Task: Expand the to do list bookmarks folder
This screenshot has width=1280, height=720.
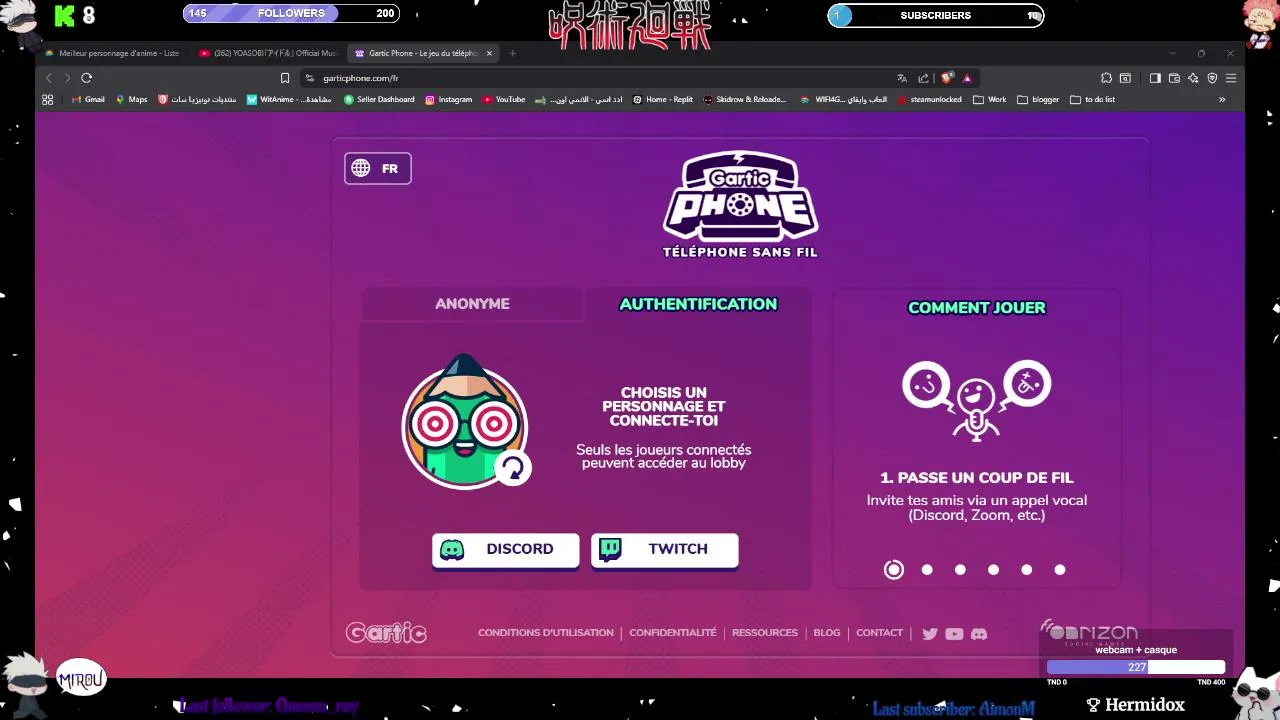Action: pos(1092,99)
